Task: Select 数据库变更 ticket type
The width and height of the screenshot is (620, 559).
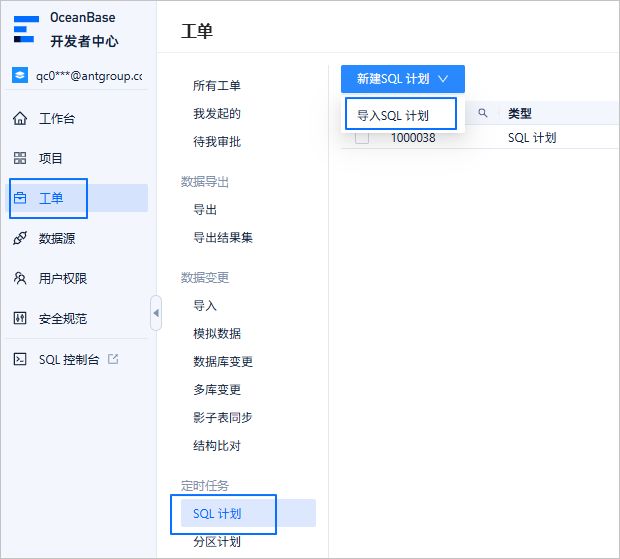Action: tap(223, 361)
